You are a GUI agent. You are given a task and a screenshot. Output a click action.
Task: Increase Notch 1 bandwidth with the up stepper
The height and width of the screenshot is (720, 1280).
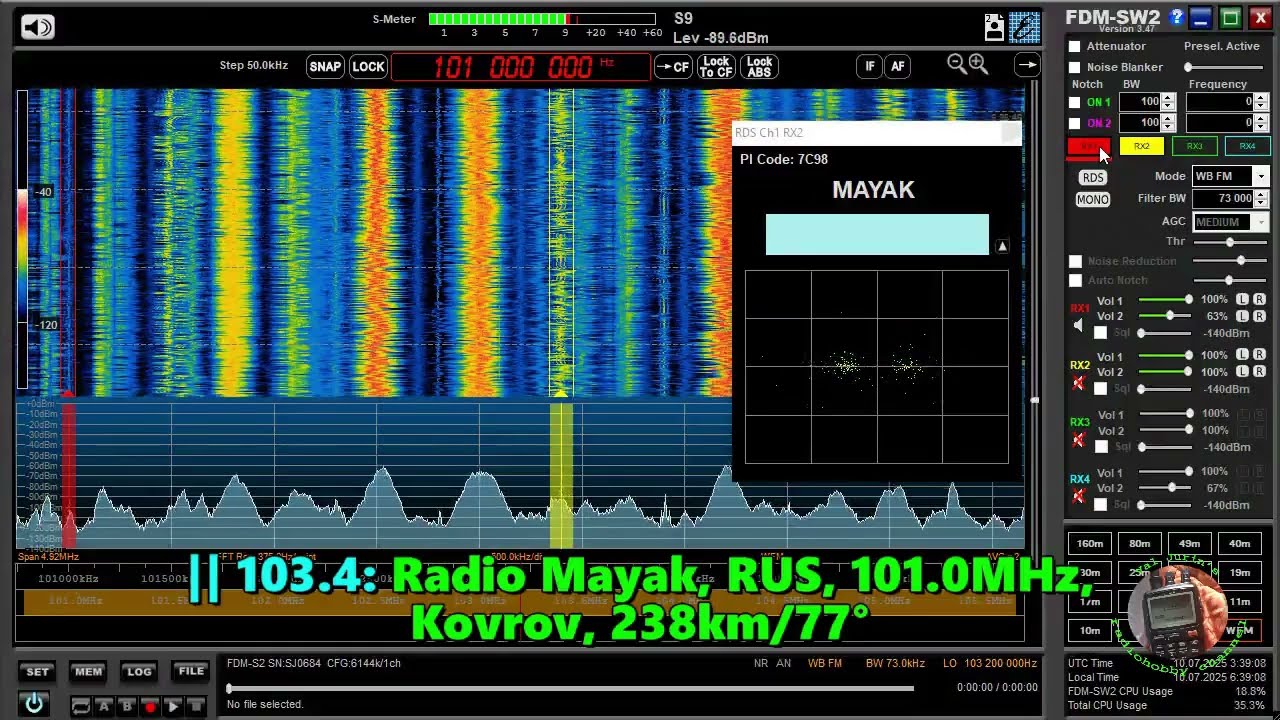coord(1168,98)
